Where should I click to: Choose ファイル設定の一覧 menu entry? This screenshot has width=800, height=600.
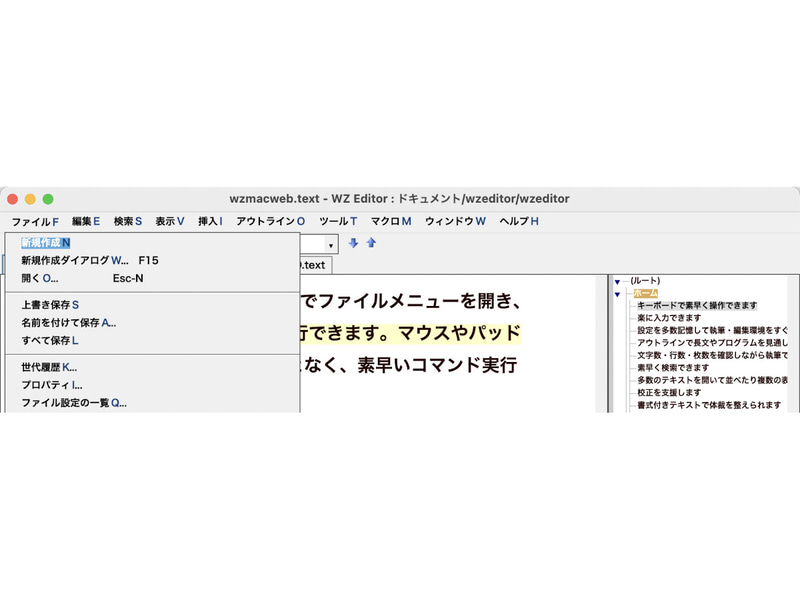pyautogui.click(x=152, y=403)
